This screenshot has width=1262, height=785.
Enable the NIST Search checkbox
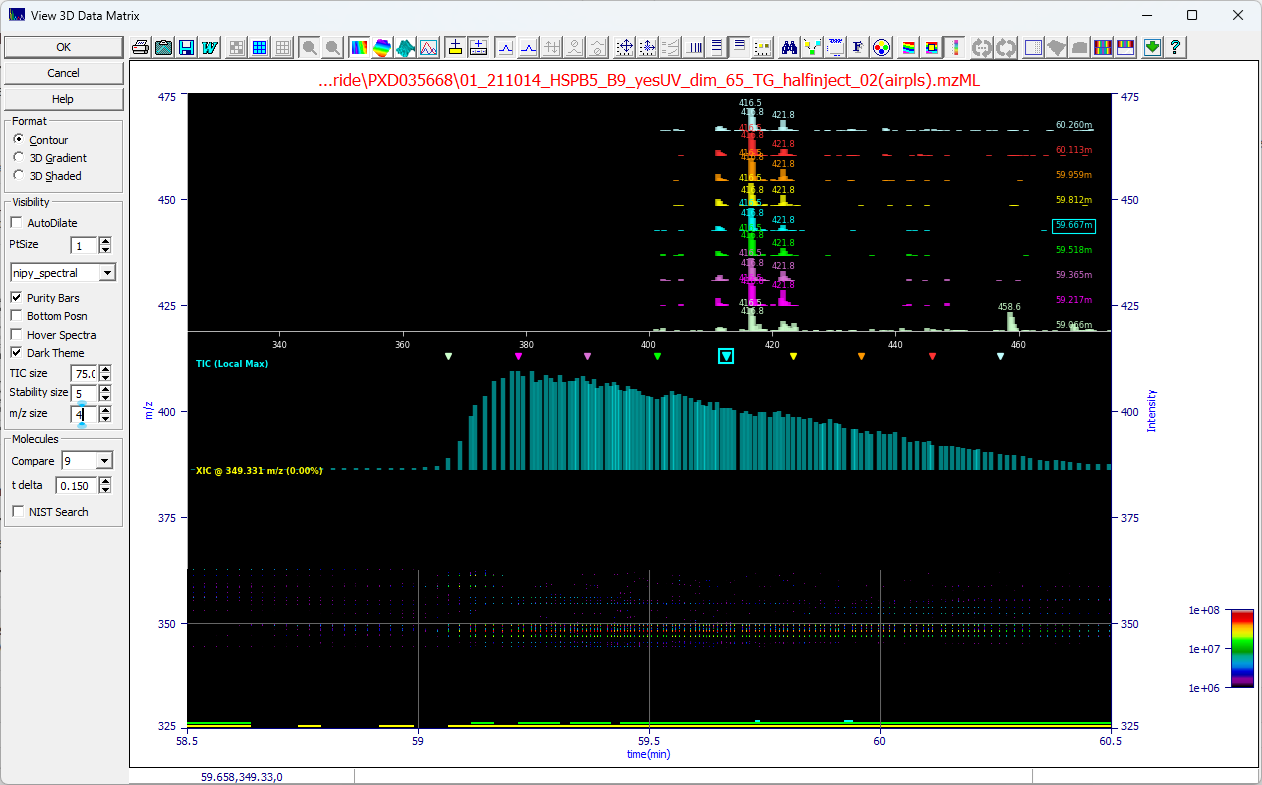[18, 512]
